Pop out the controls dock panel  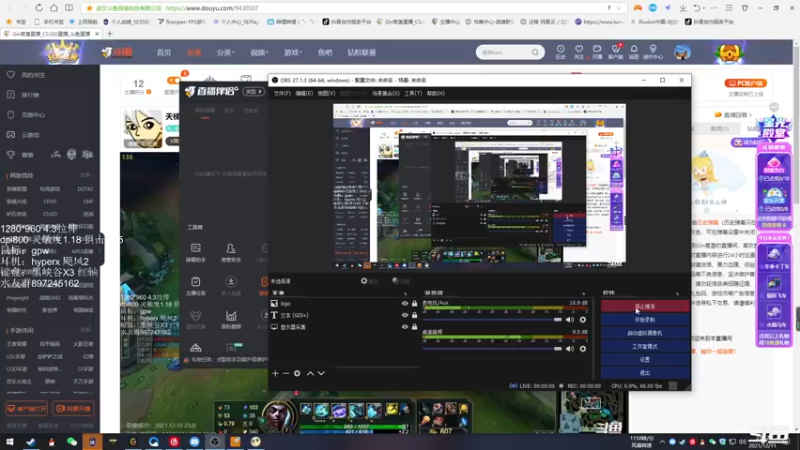pos(678,293)
